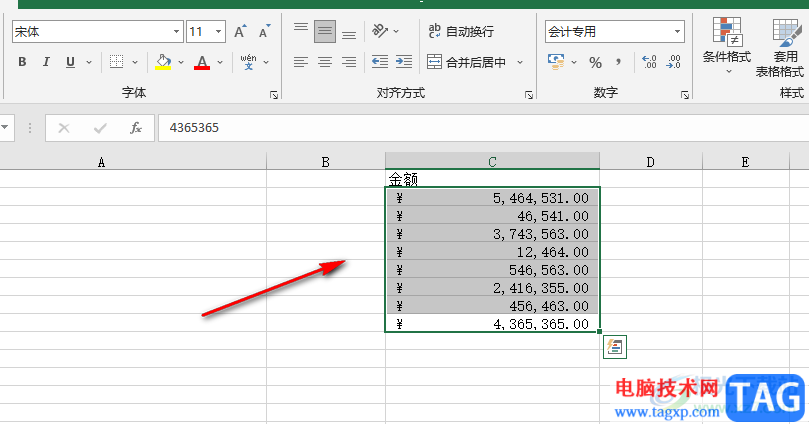This screenshot has width=809, height=424.
Task: Apply percent style
Action: (x=595, y=63)
